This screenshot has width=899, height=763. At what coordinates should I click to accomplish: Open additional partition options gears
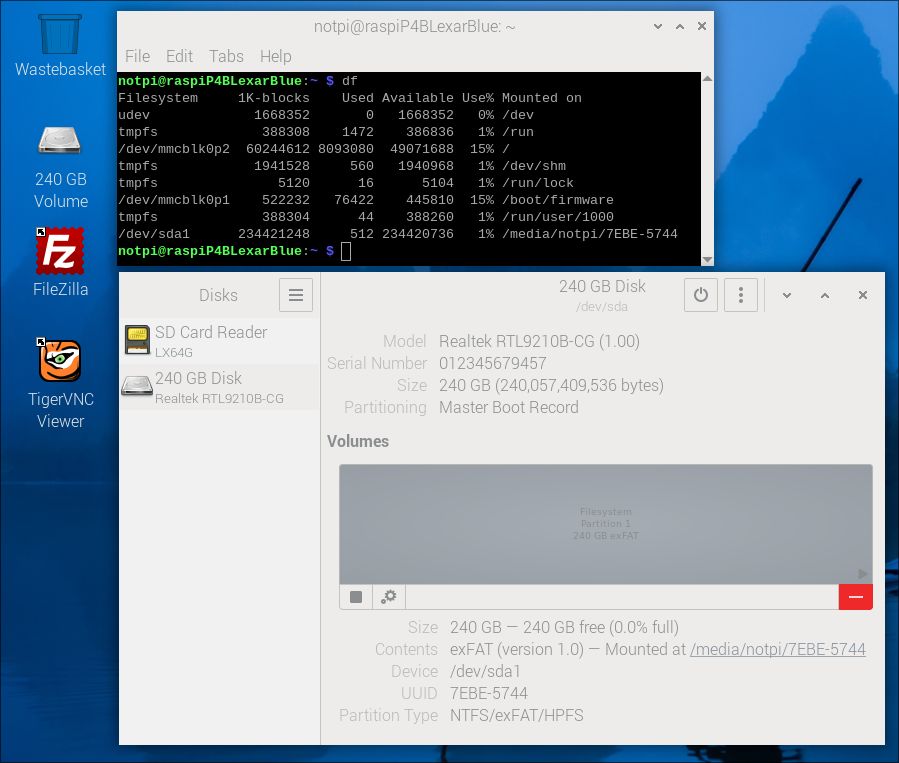pyautogui.click(x=389, y=597)
